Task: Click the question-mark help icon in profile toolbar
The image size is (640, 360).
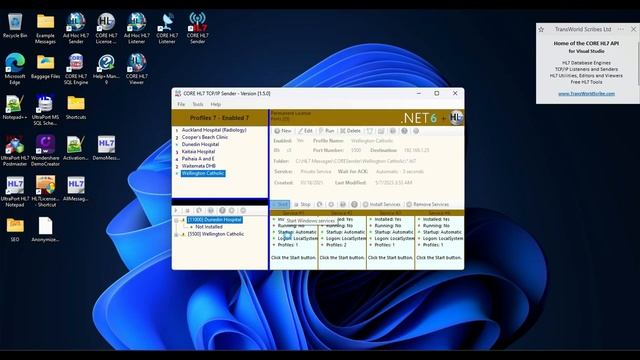Action: (404, 131)
